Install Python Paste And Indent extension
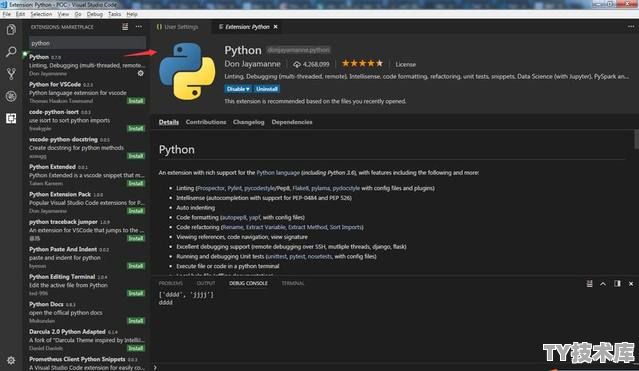The height and width of the screenshot is (371, 639). (x=136, y=266)
